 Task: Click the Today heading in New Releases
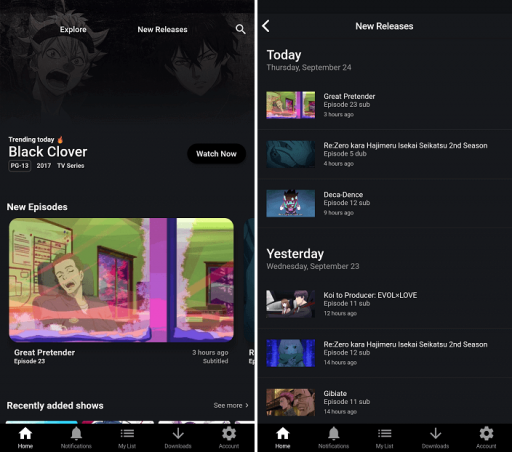click(284, 55)
